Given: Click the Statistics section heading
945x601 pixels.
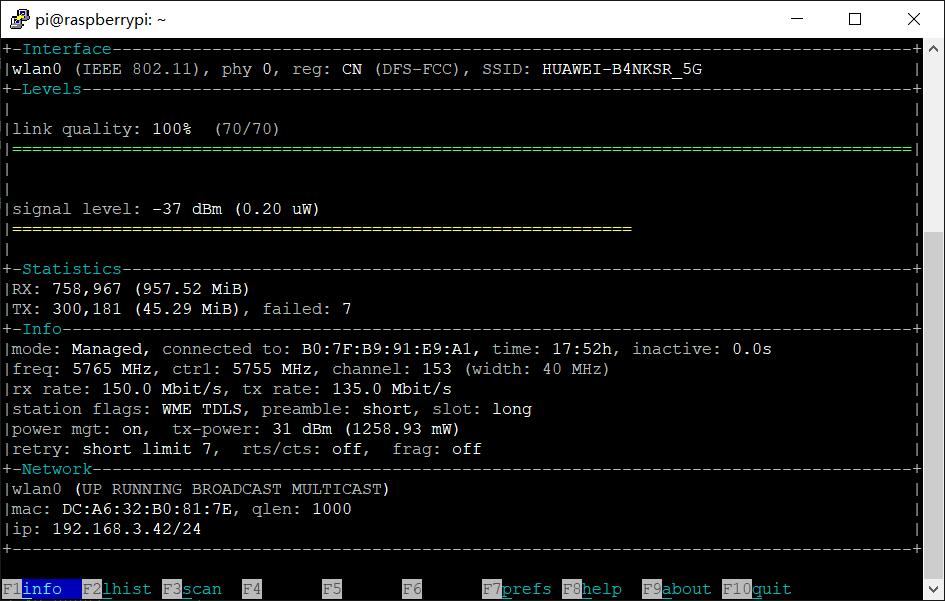Looking at the screenshot, I should coord(72,269).
